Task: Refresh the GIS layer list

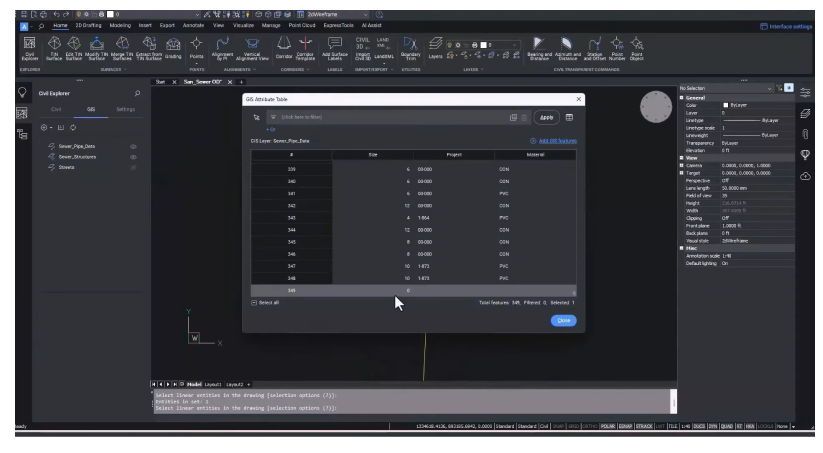Action: (73, 128)
